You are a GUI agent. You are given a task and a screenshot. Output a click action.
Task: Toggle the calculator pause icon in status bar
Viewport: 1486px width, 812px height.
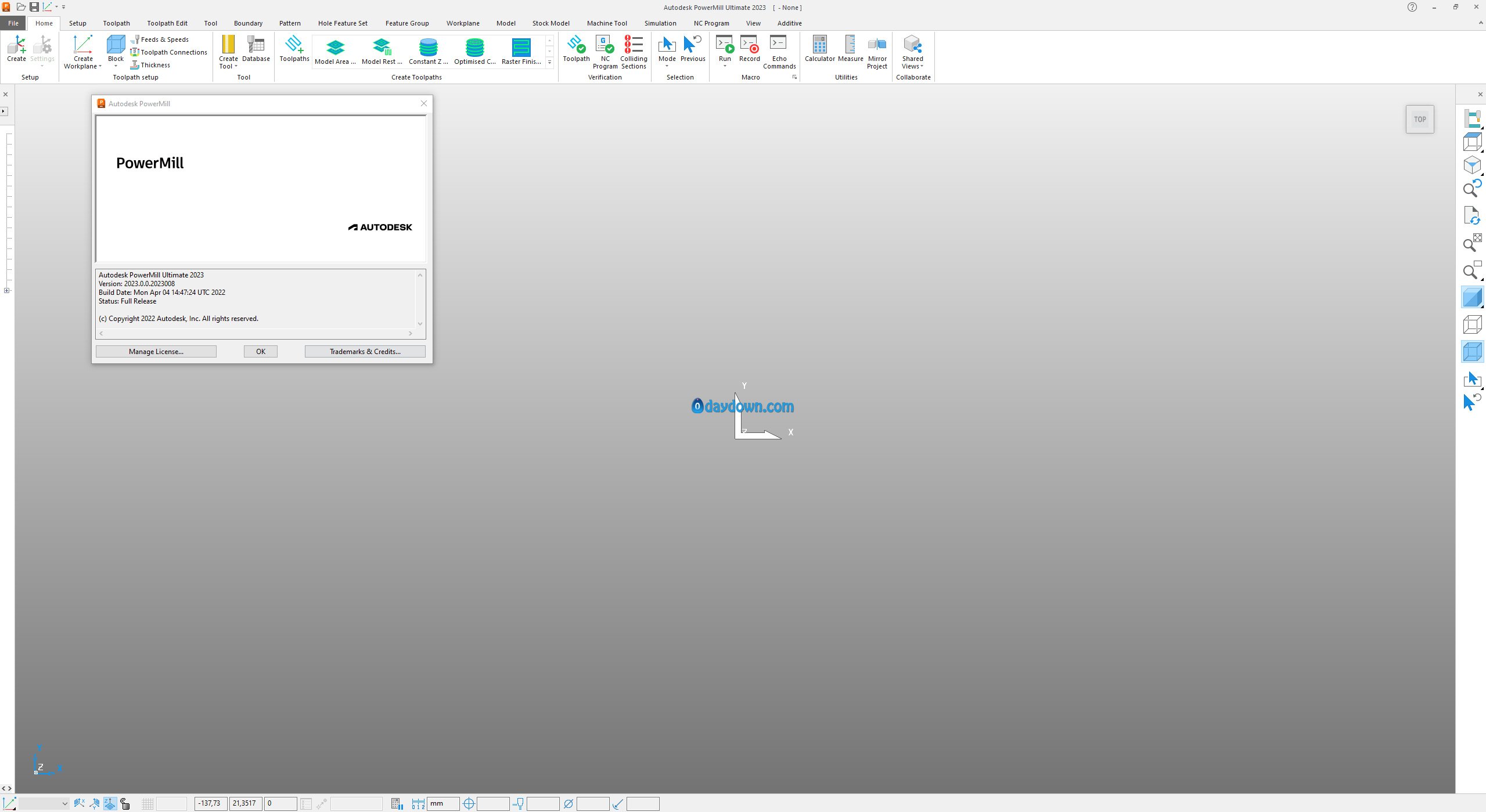[x=397, y=803]
